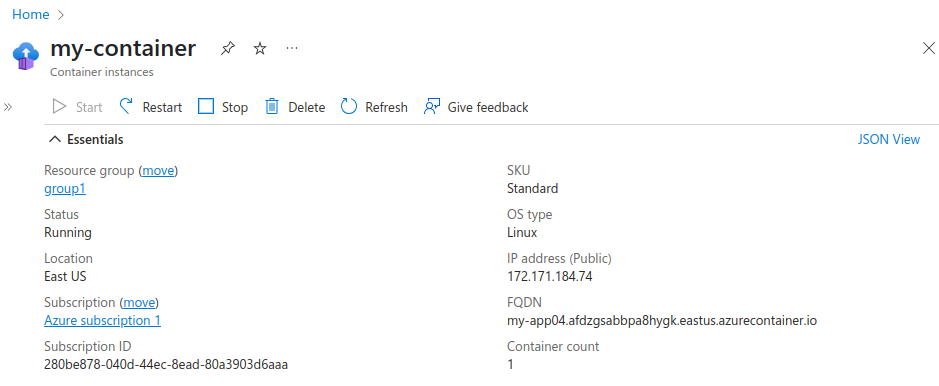Stop the running container
This screenshot has width=939, height=386.
point(223,107)
